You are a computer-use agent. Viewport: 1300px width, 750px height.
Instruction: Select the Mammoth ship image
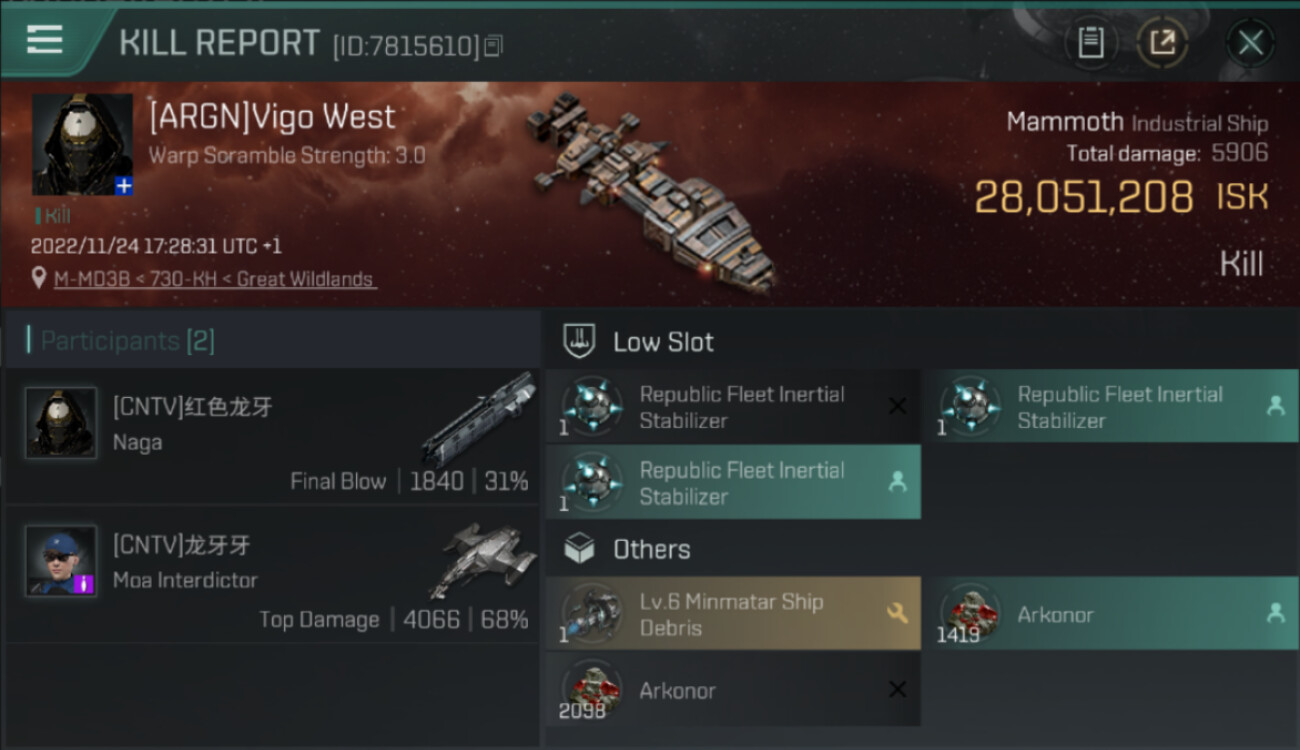click(652, 190)
